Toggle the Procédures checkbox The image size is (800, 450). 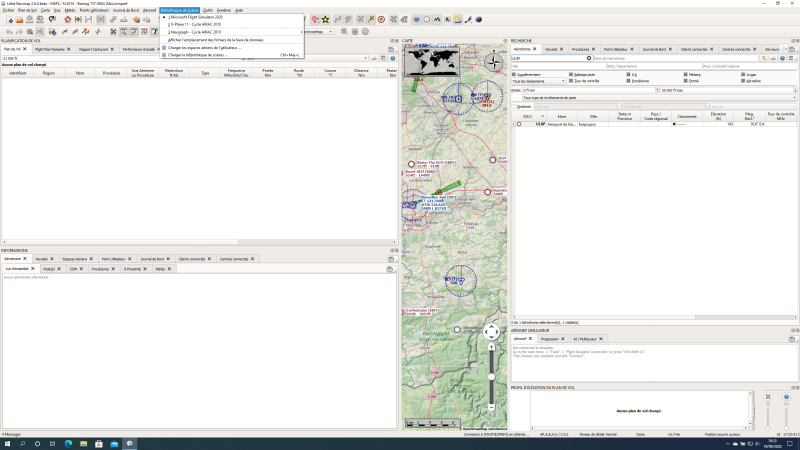click(x=629, y=81)
